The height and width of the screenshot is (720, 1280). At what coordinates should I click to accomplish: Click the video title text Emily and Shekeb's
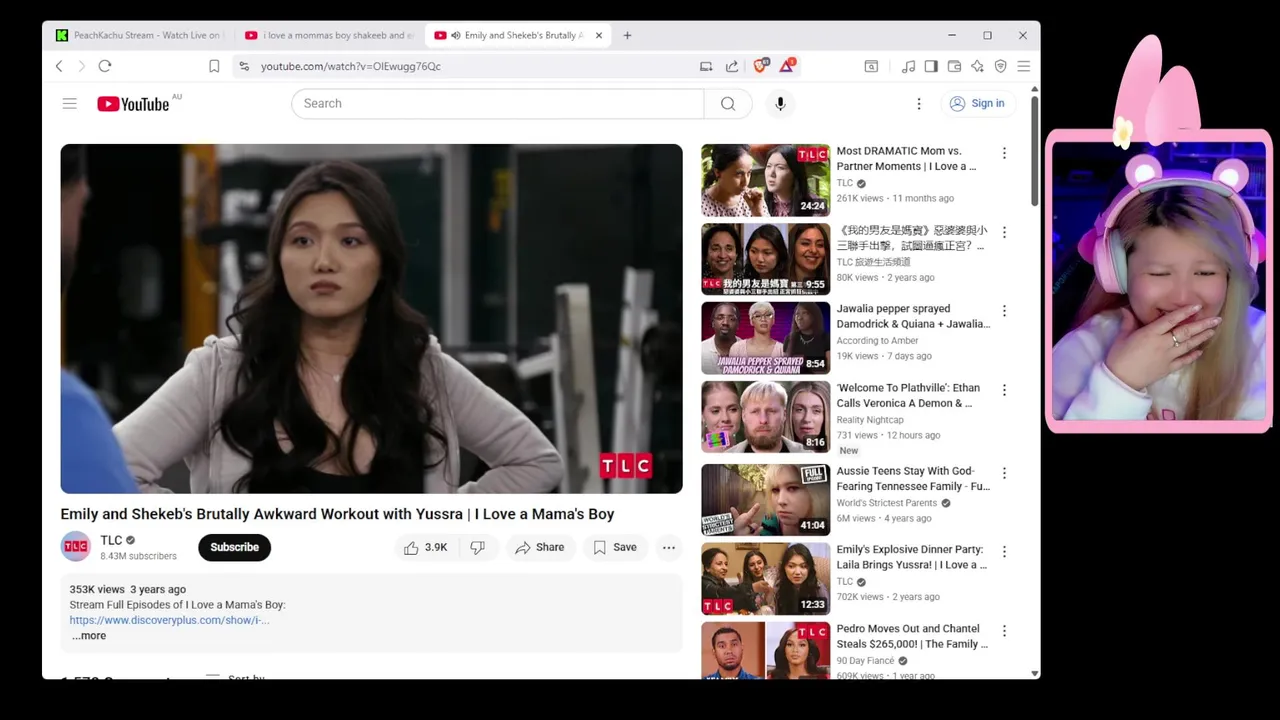pos(337,514)
